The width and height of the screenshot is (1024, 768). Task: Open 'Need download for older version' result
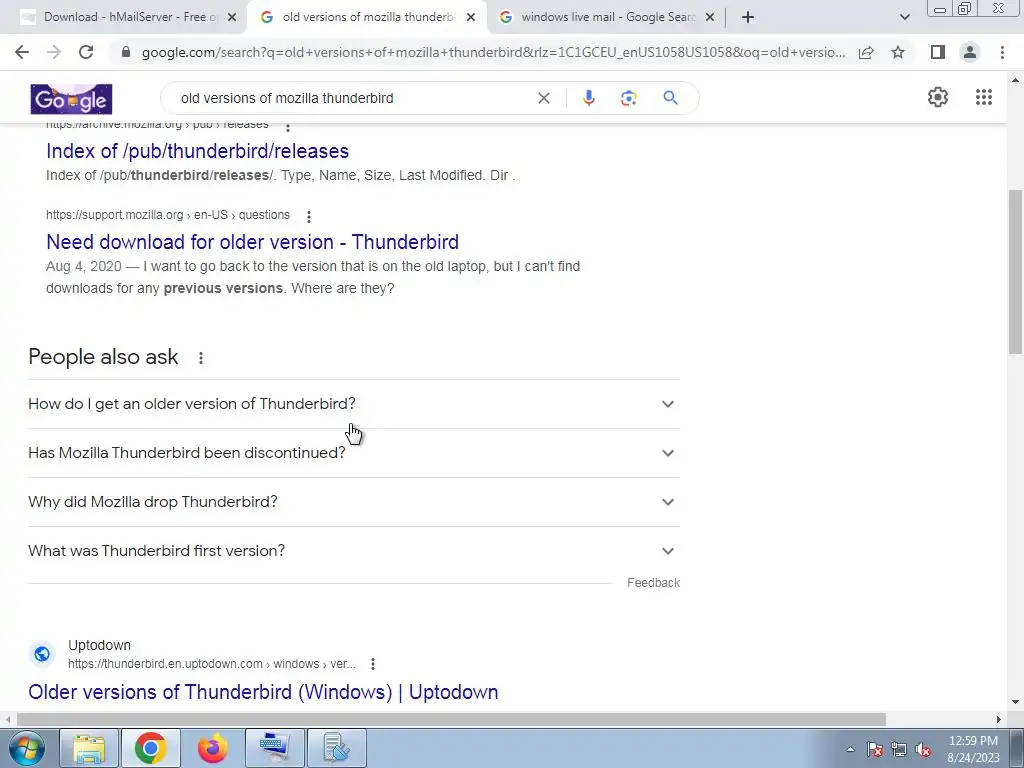(x=252, y=242)
